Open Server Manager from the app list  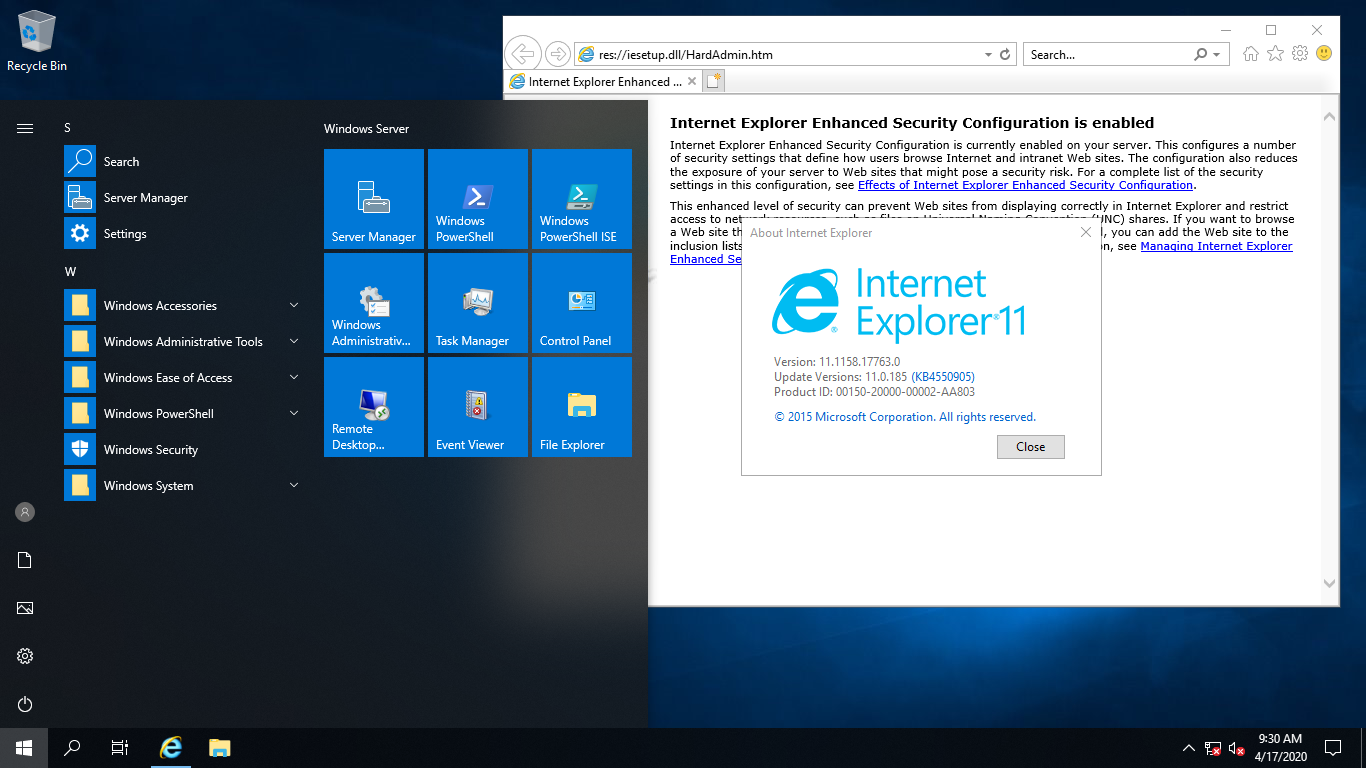(x=185, y=198)
